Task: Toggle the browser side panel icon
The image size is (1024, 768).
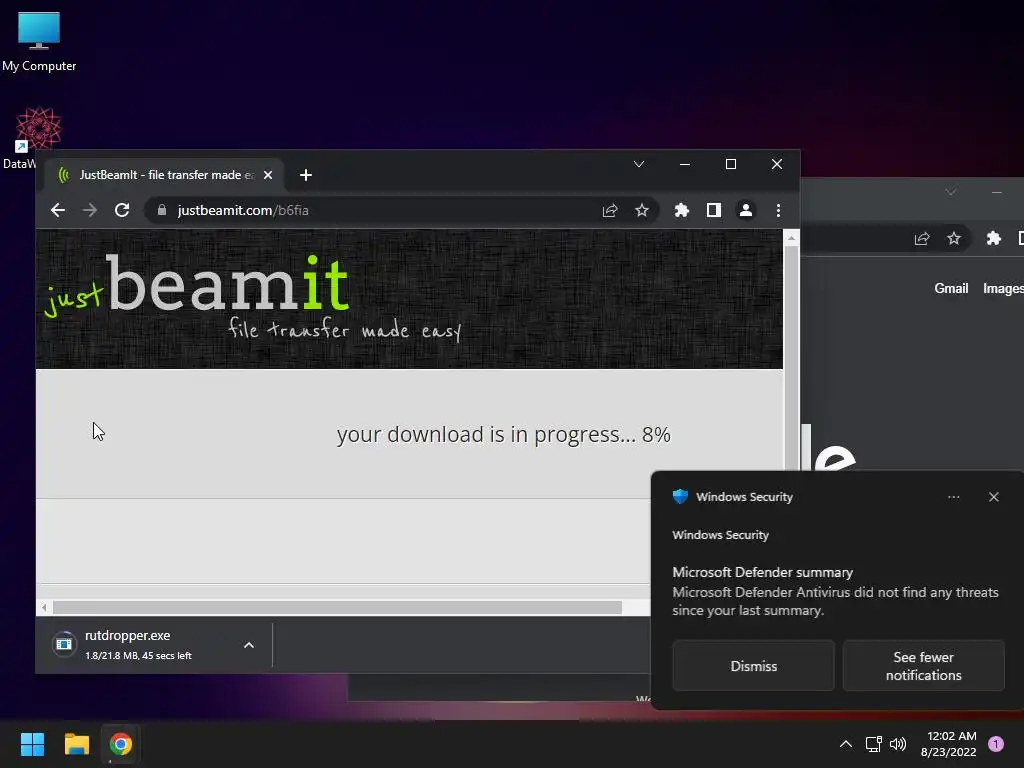Action: pos(714,210)
